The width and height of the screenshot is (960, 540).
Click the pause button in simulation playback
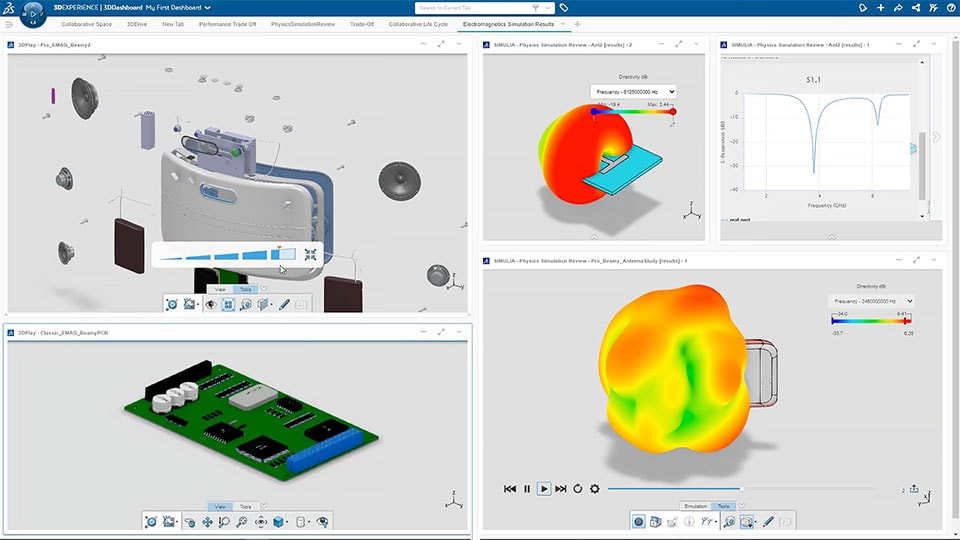click(527, 489)
